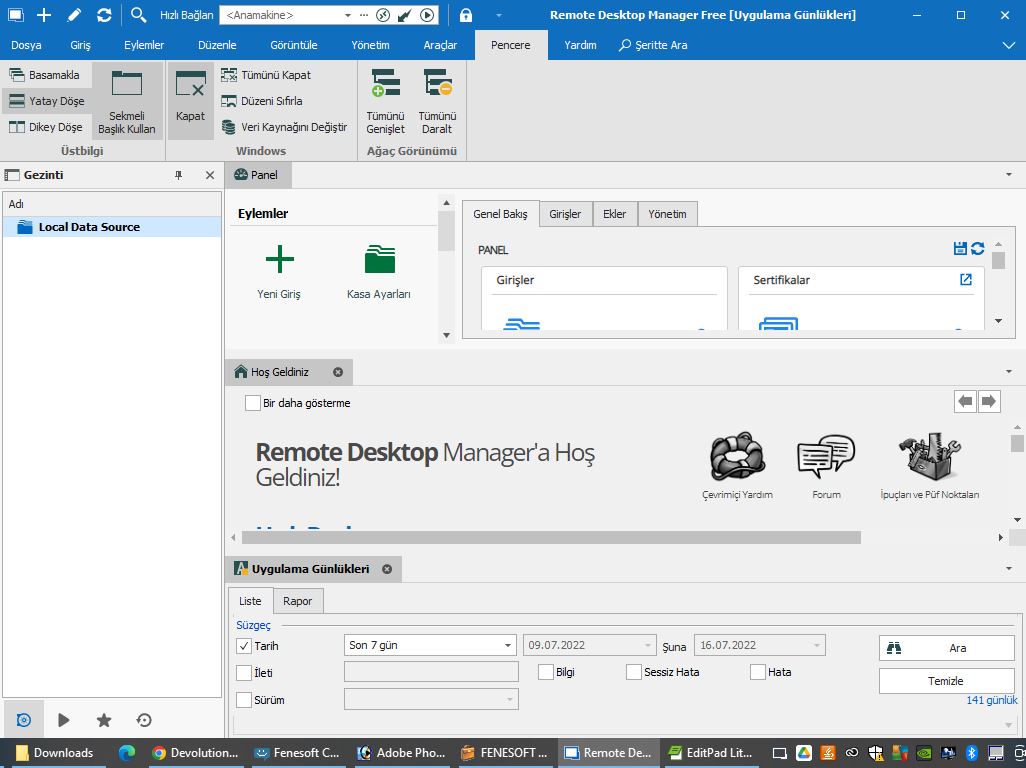Click the save icon in PANEL header
The width and height of the screenshot is (1026, 768).
[x=960, y=249]
